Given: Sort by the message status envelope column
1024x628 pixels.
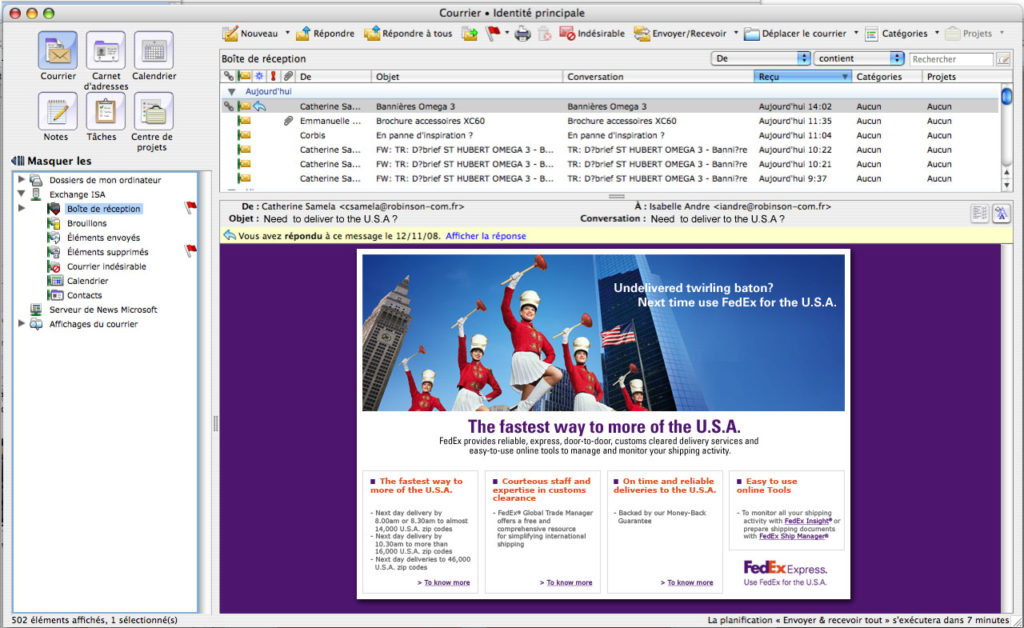Looking at the screenshot, I should (x=244, y=76).
